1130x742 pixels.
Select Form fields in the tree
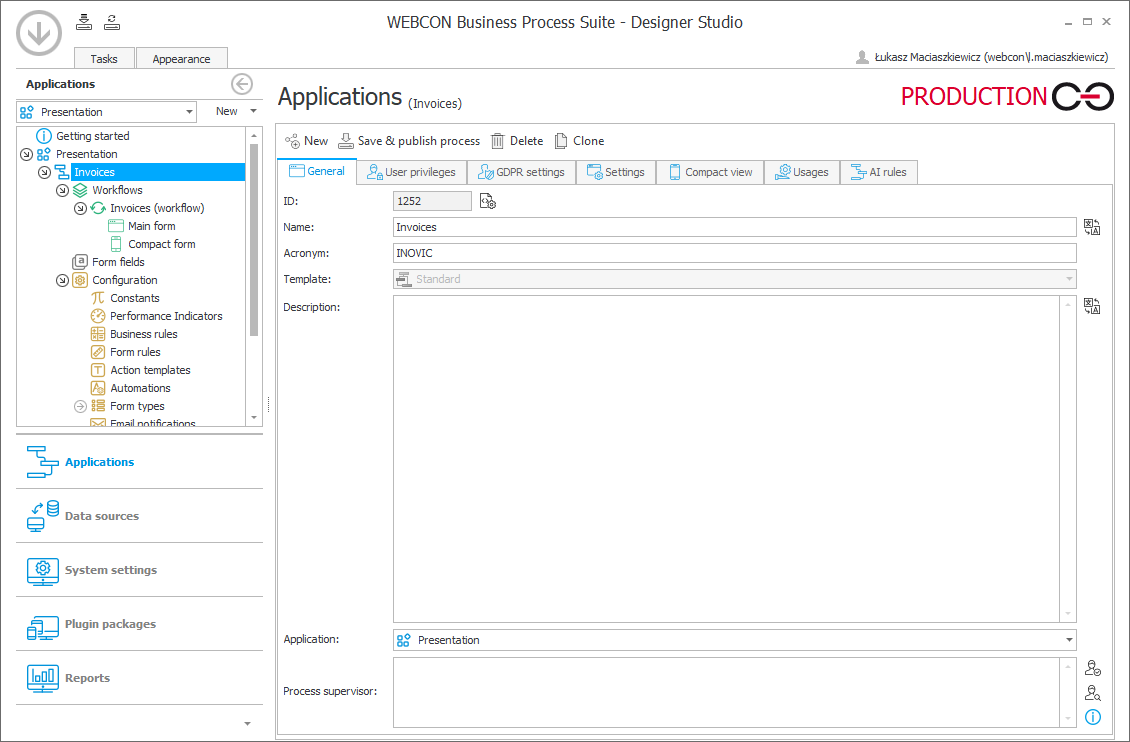coord(118,262)
